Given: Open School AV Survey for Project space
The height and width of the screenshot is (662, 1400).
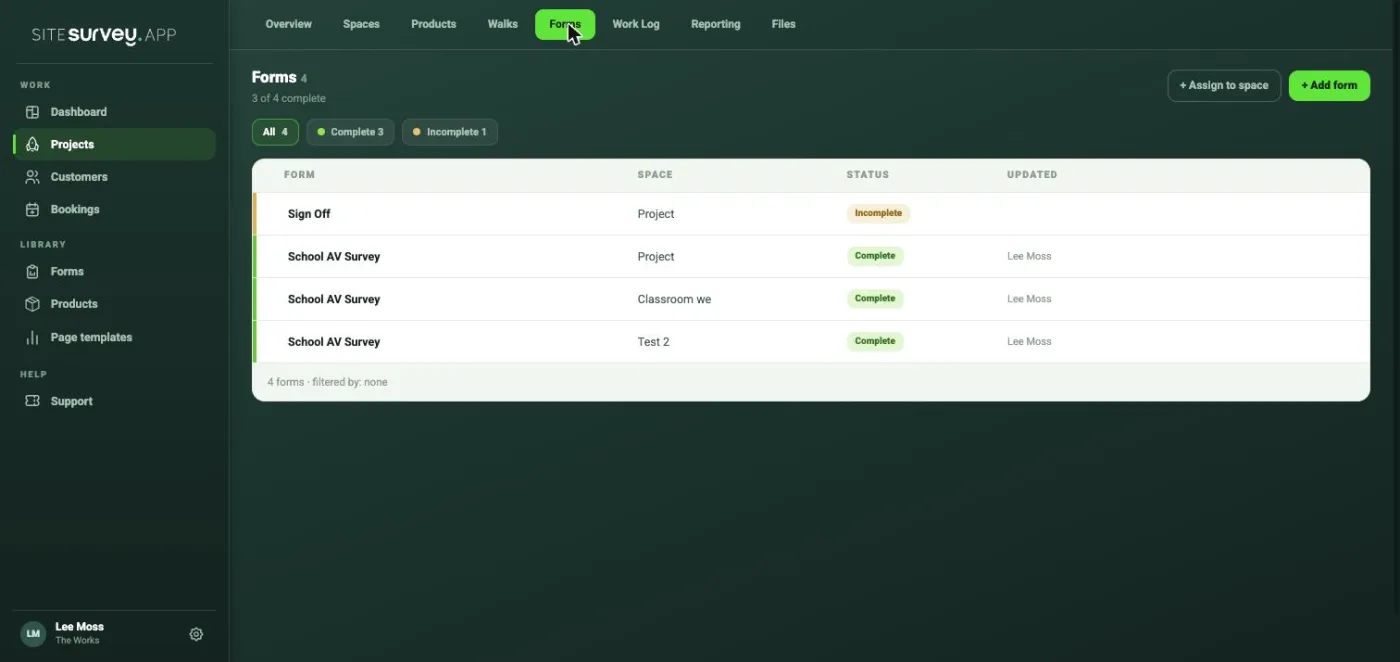Looking at the screenshot, I should tap(810, 256).
